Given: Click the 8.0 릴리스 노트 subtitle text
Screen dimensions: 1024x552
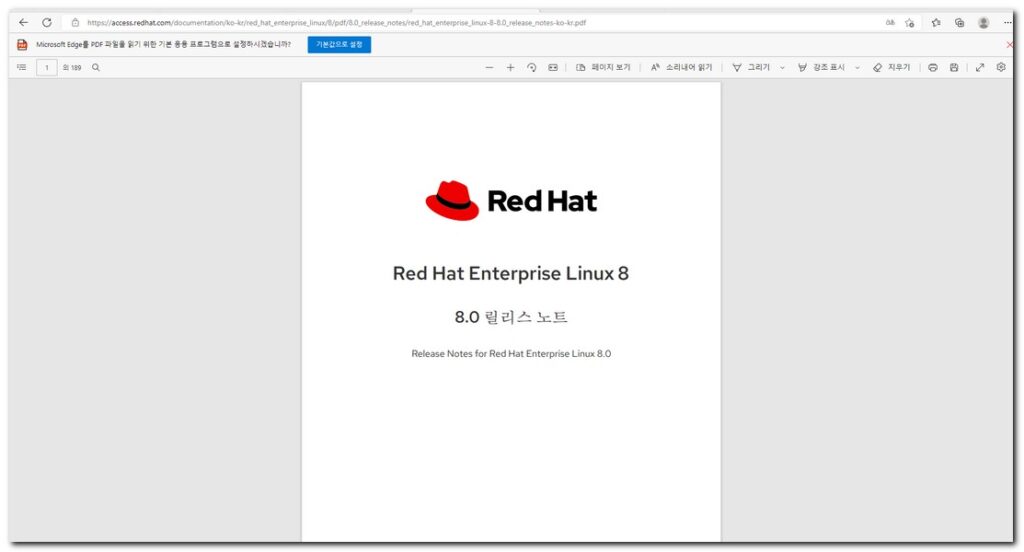Looking at the screenshot, I should [511, 317].
